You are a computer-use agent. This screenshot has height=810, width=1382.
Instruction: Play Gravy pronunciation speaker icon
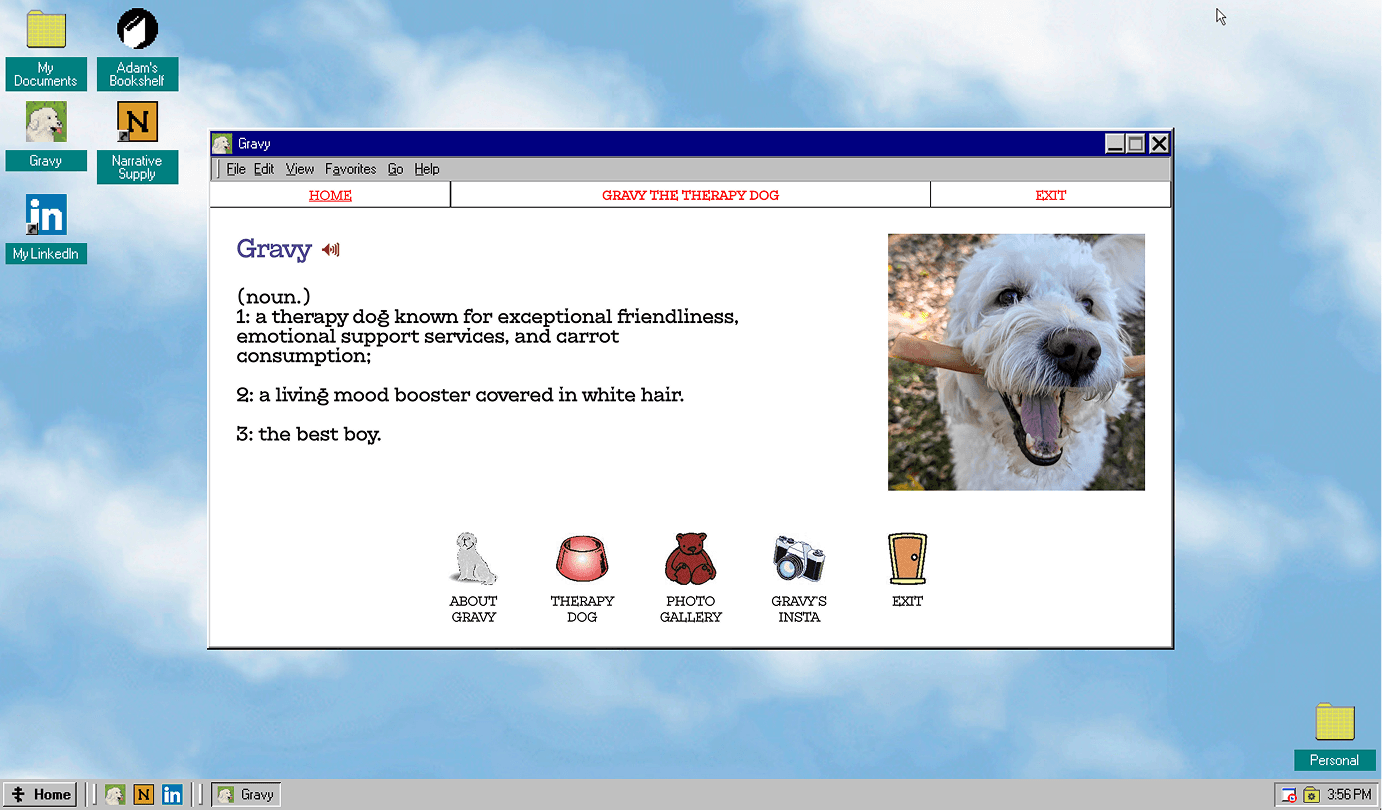(331, 250)
